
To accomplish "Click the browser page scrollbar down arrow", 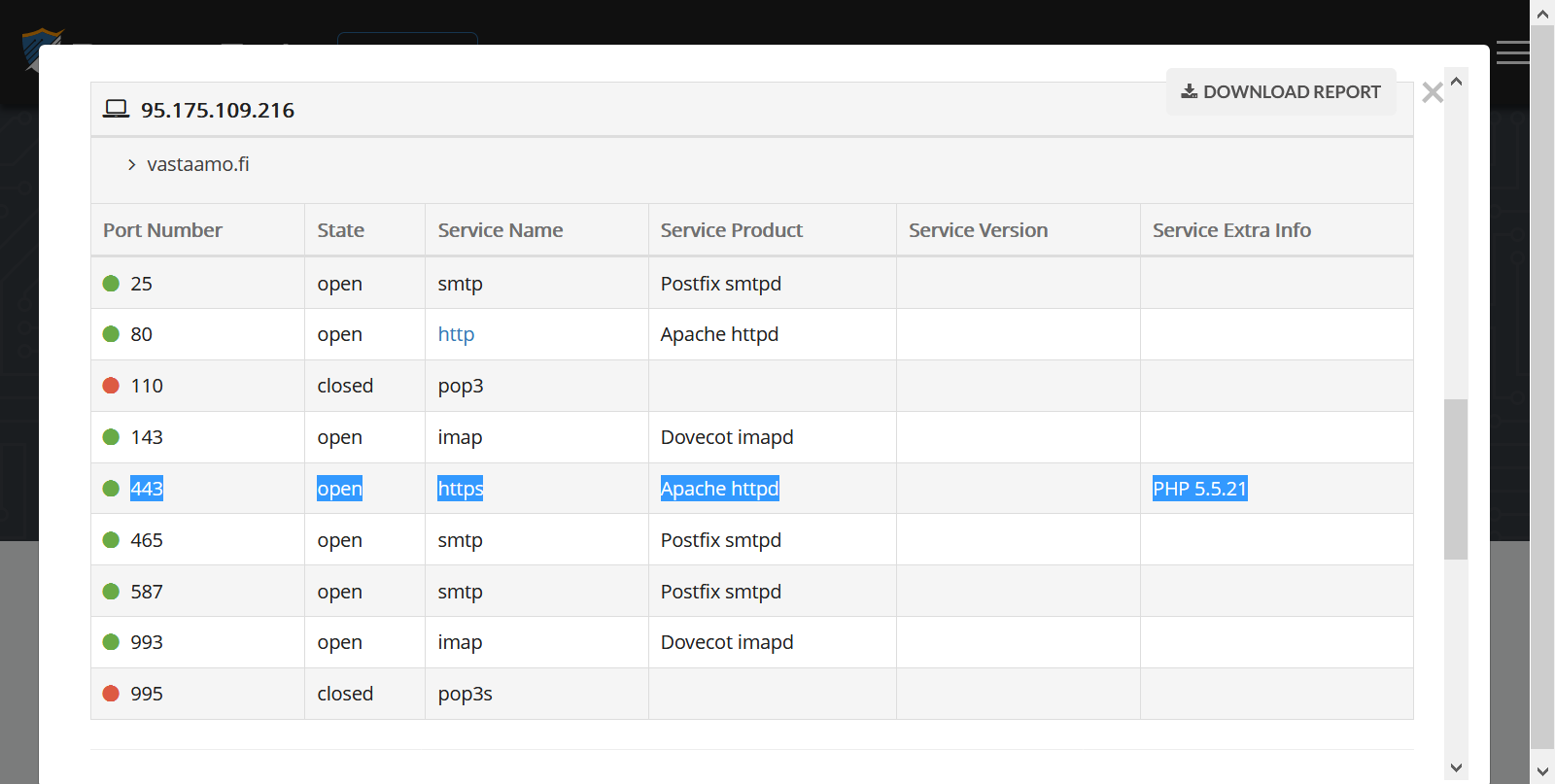I will pos(1542,771).
